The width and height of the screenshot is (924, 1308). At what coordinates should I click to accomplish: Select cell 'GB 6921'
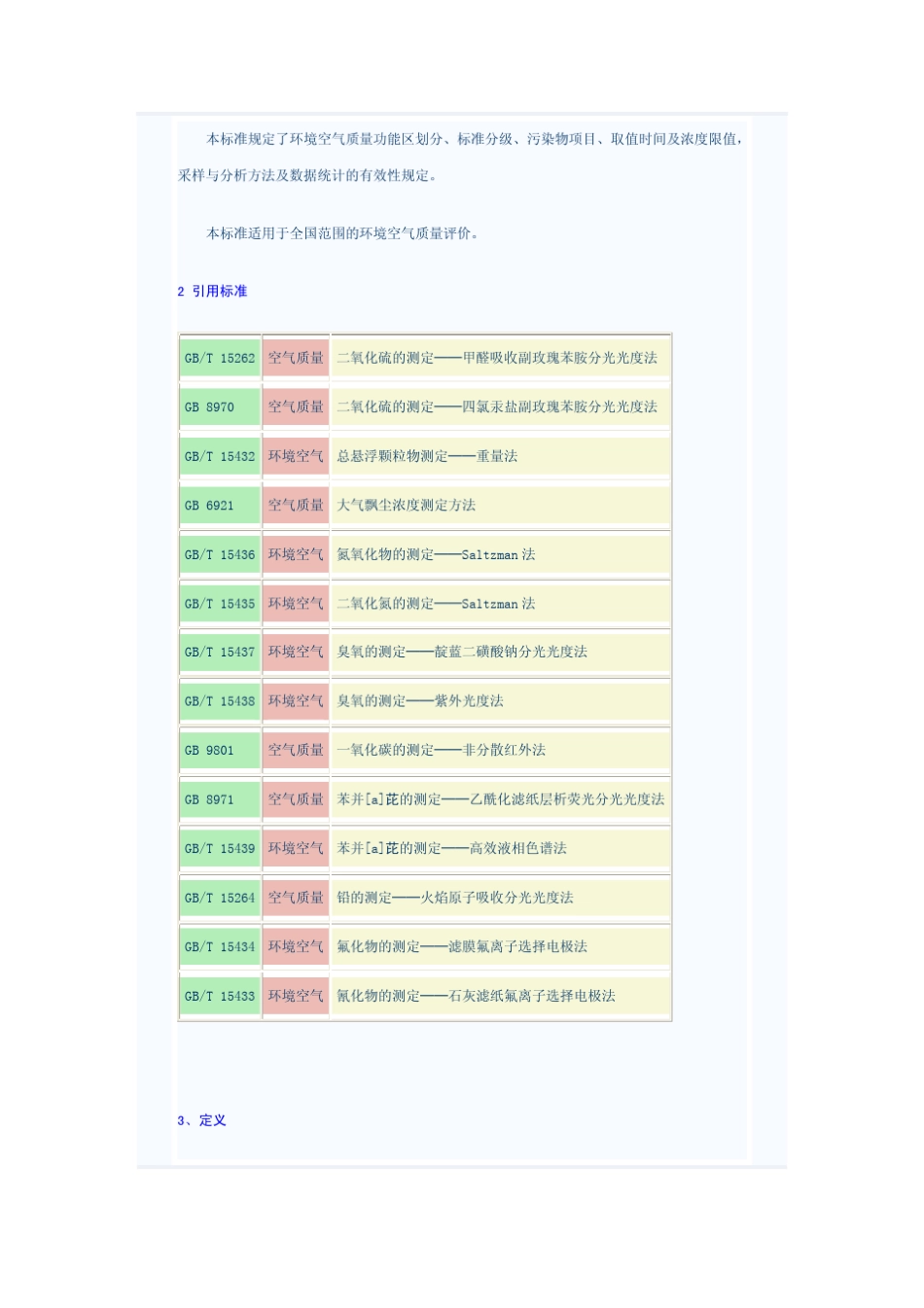point(220,506)
